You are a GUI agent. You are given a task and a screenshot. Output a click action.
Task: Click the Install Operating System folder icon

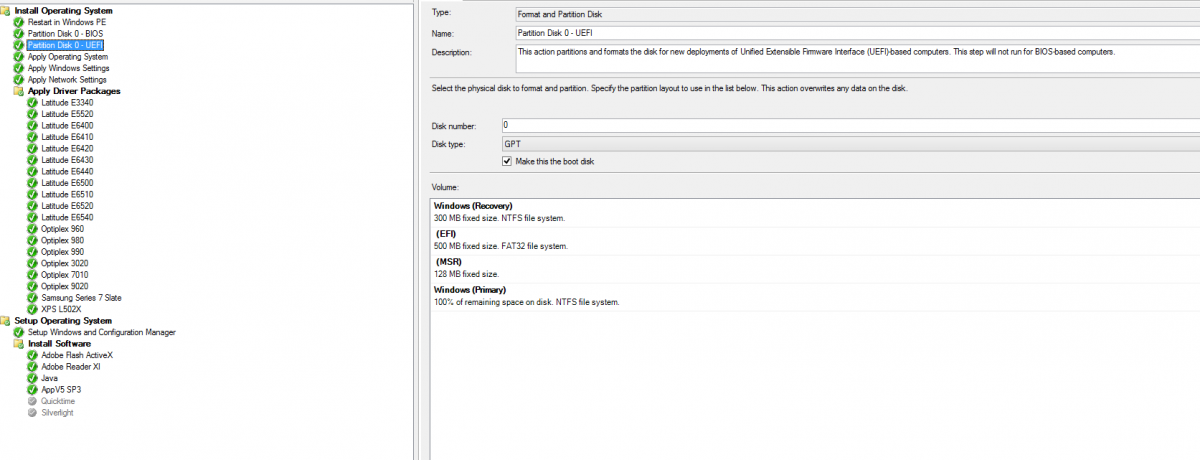(x=6, y=11)
